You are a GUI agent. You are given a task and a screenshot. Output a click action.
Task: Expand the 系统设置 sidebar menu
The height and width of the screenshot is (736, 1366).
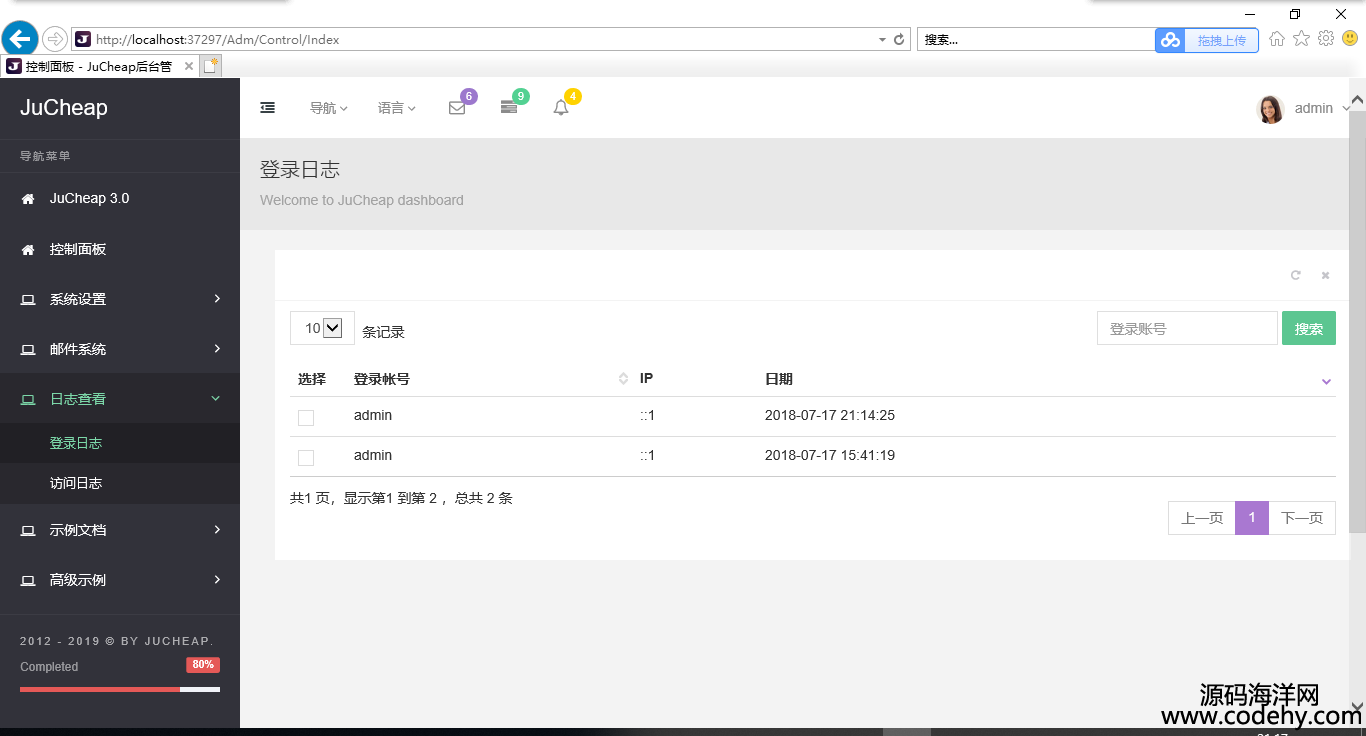(x=120, y=299)
